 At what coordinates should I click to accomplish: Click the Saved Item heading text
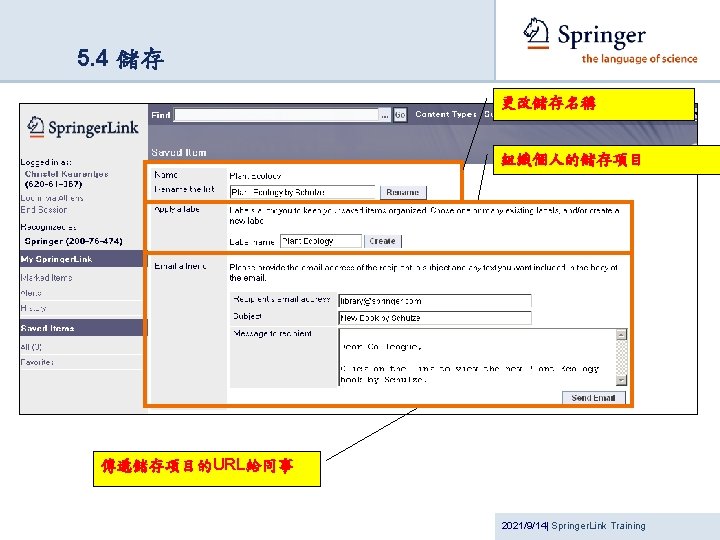pos(179,152)
